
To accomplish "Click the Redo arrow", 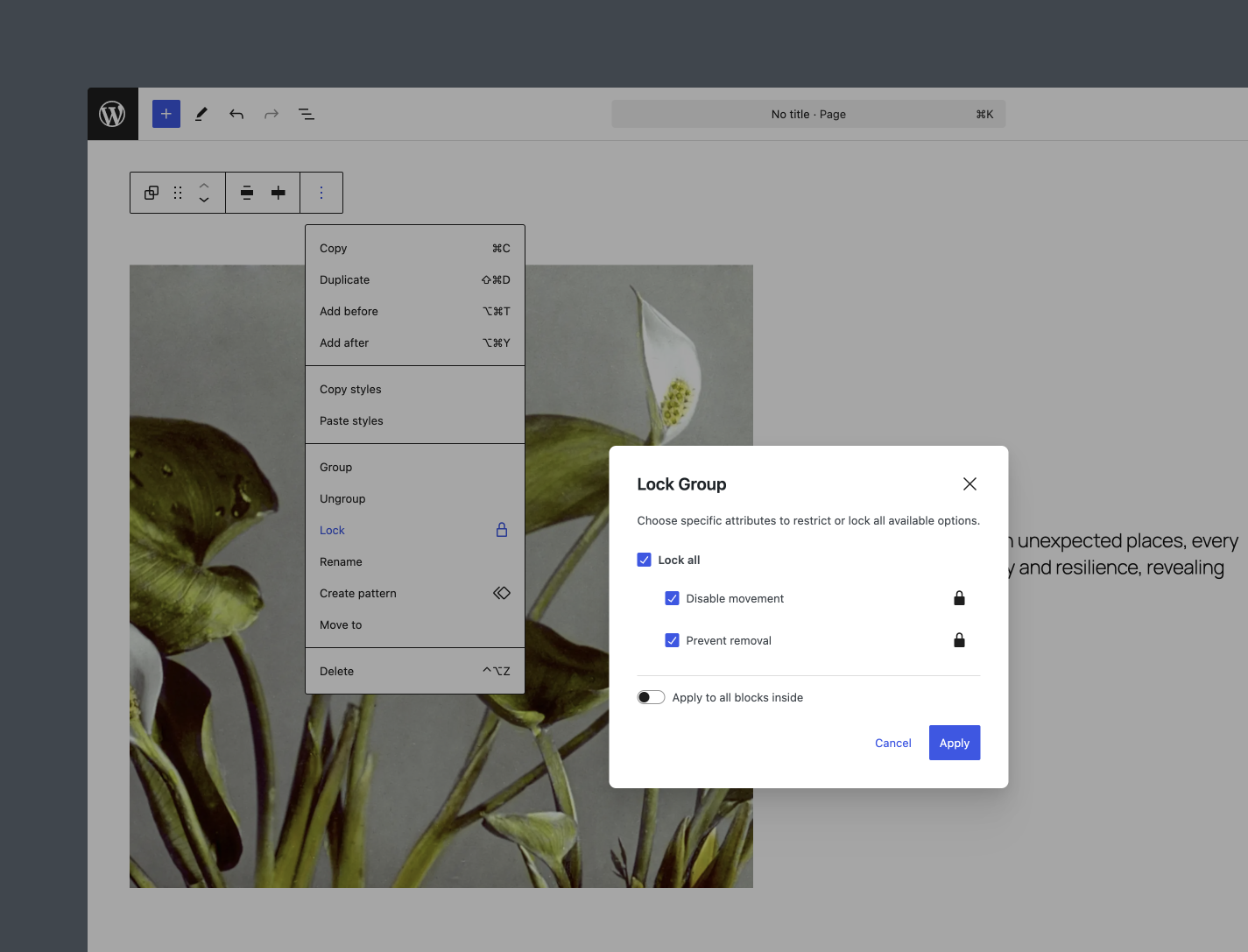I will pyautogui.click(x=271, y=114).
